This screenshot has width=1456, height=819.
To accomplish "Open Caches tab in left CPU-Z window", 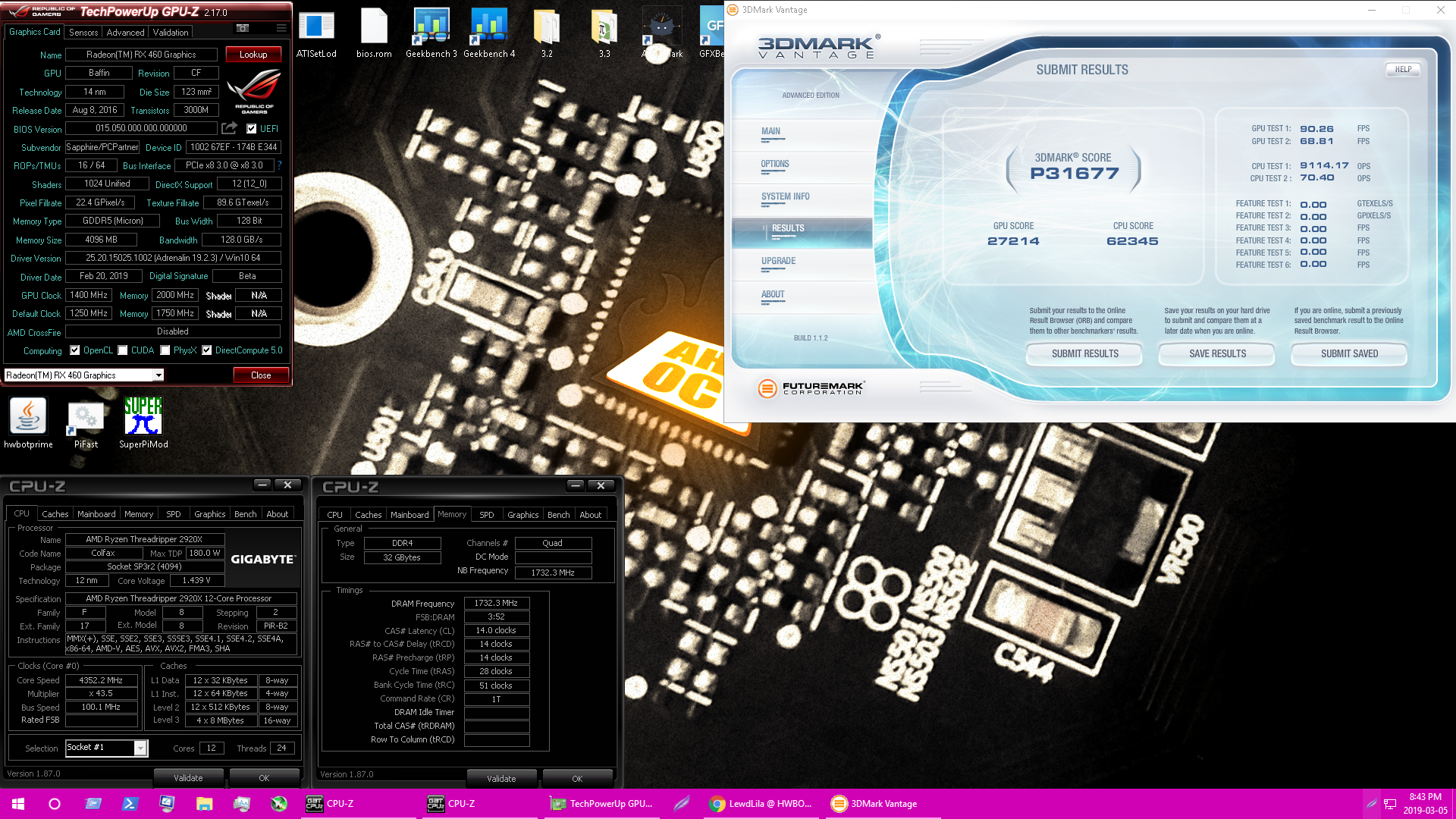I will click(x=55, y=514).
